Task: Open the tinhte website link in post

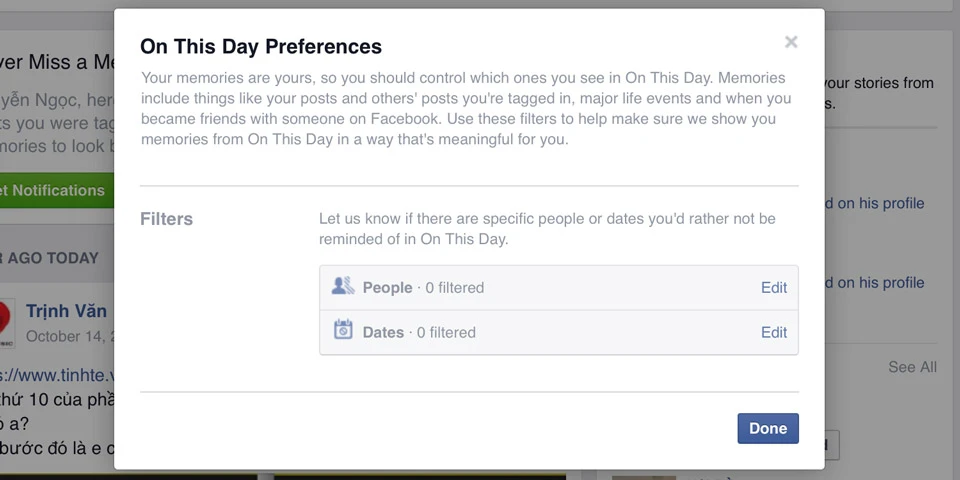Action: 57,375
